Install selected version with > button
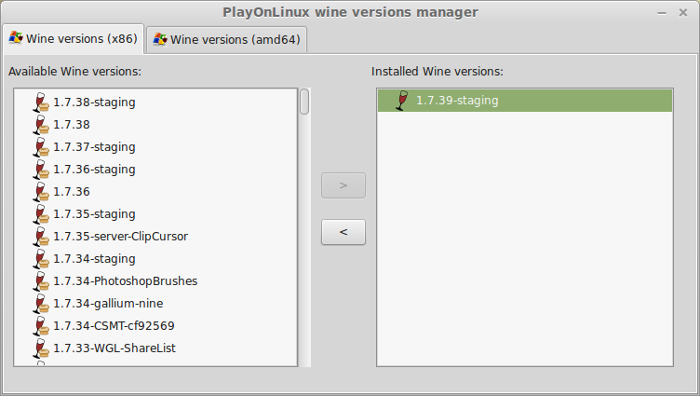 [343, 185]
